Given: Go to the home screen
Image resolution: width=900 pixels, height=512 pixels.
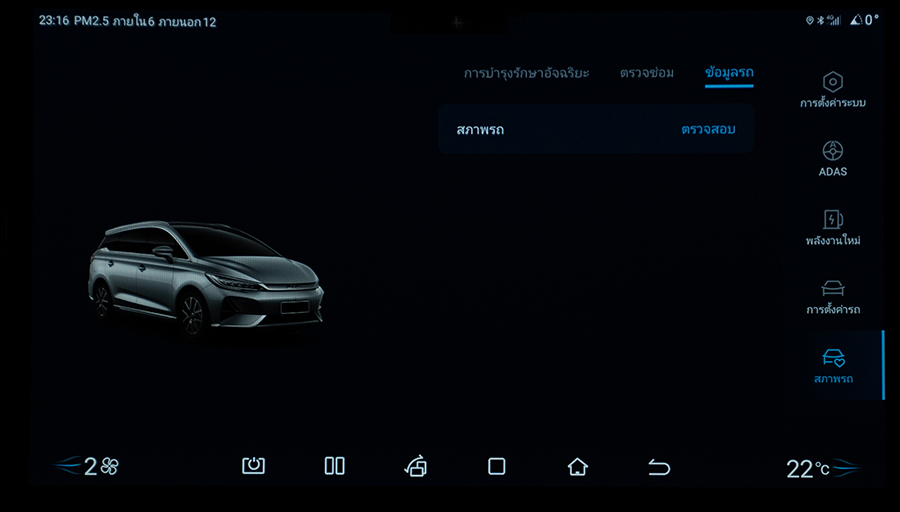Looking at the screenshot, I should 577,466.
